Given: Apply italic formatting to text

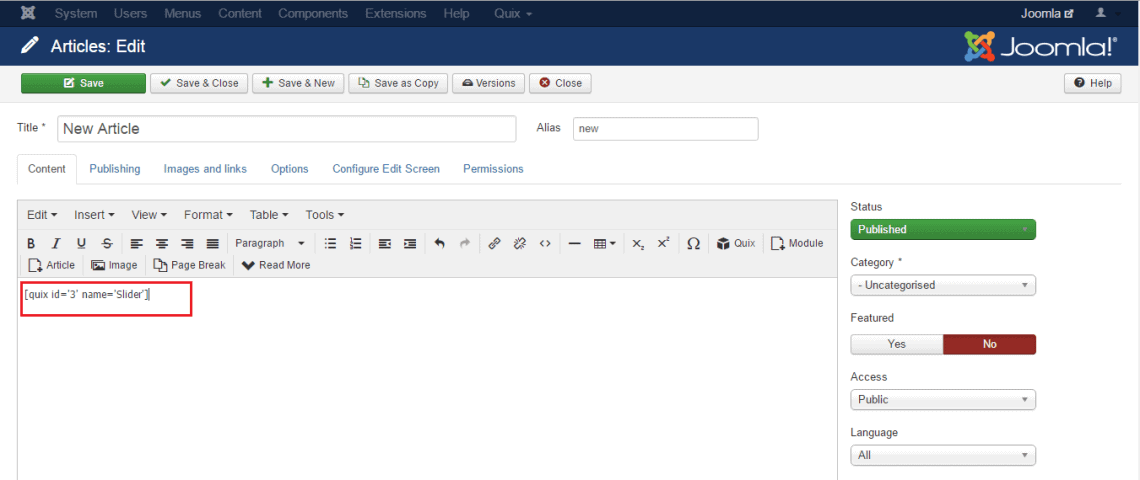Looking at the screenshot, I should (x=56, y=243).
